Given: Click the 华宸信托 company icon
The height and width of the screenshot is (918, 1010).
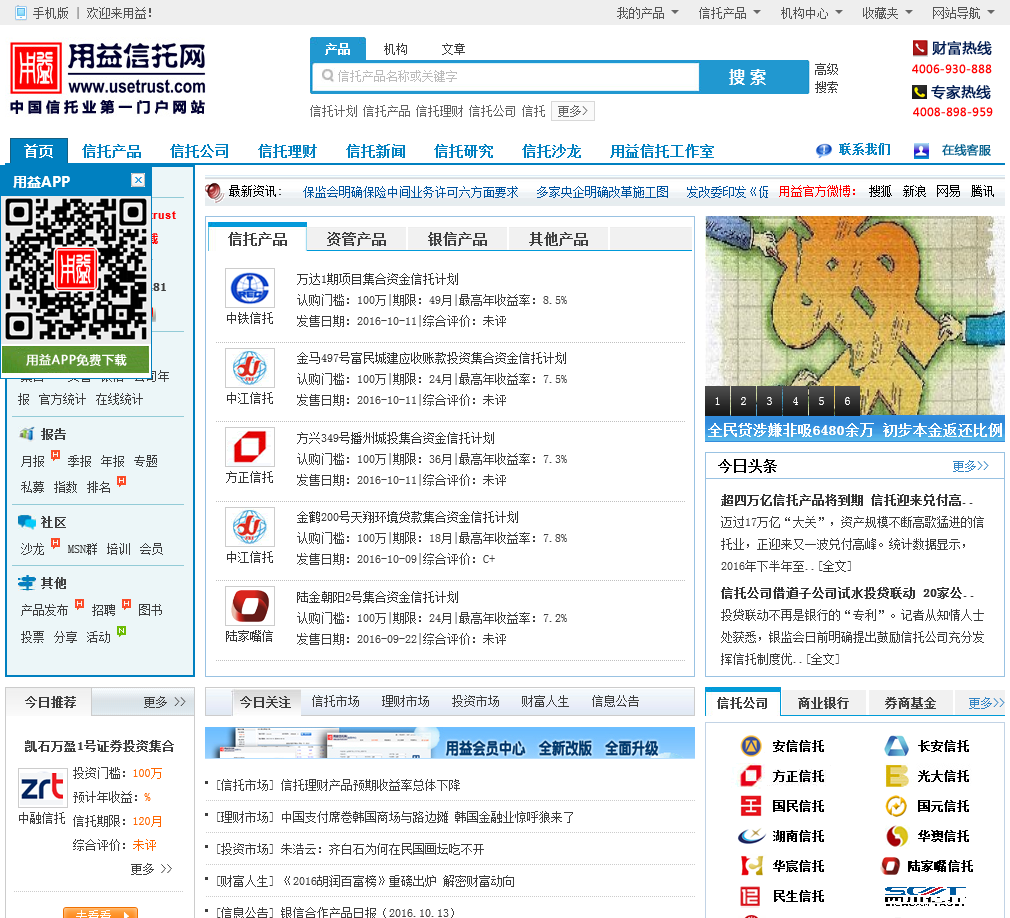Looking at the screenshot, I should pos(751,866).
